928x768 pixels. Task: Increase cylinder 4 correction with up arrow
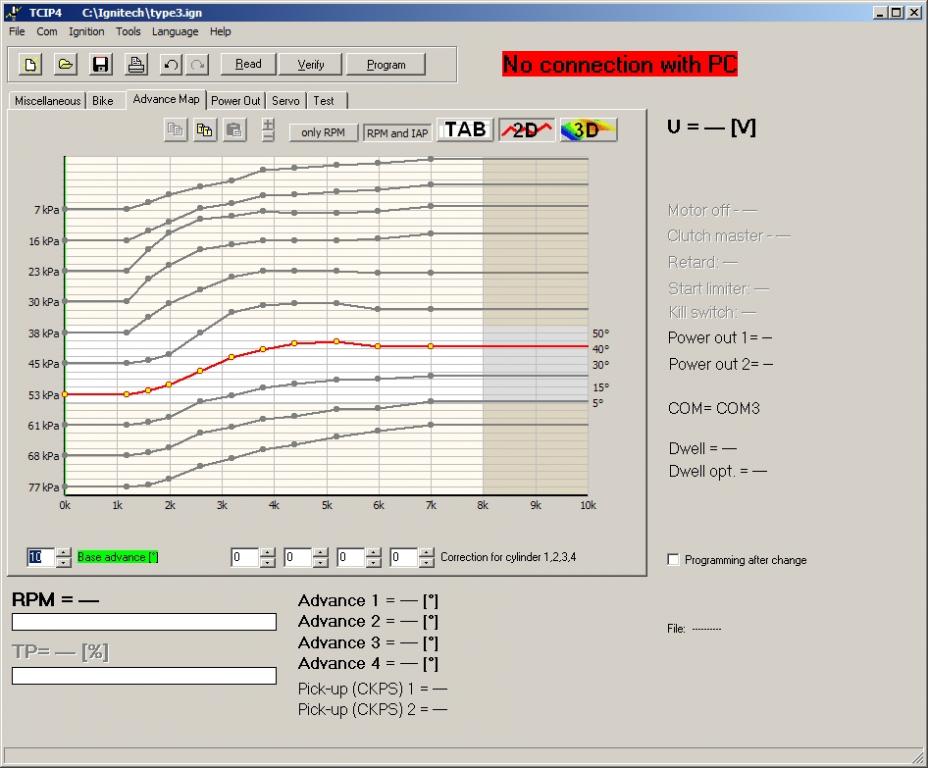click(x=427, y=552)
